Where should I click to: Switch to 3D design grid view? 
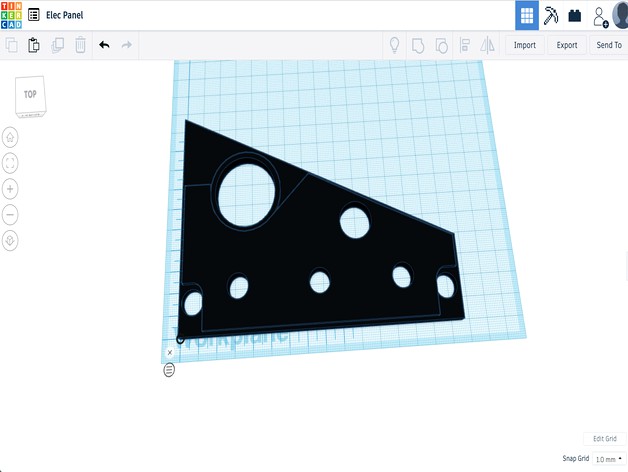tap(527, 15)
